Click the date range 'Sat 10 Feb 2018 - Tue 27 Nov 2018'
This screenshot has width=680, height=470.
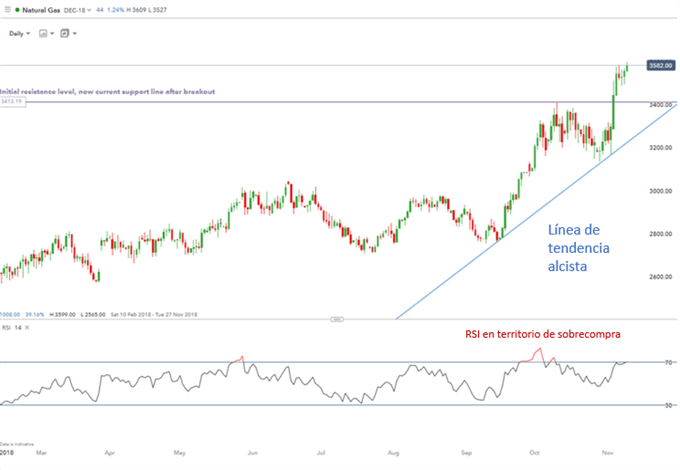coord(154,314)
